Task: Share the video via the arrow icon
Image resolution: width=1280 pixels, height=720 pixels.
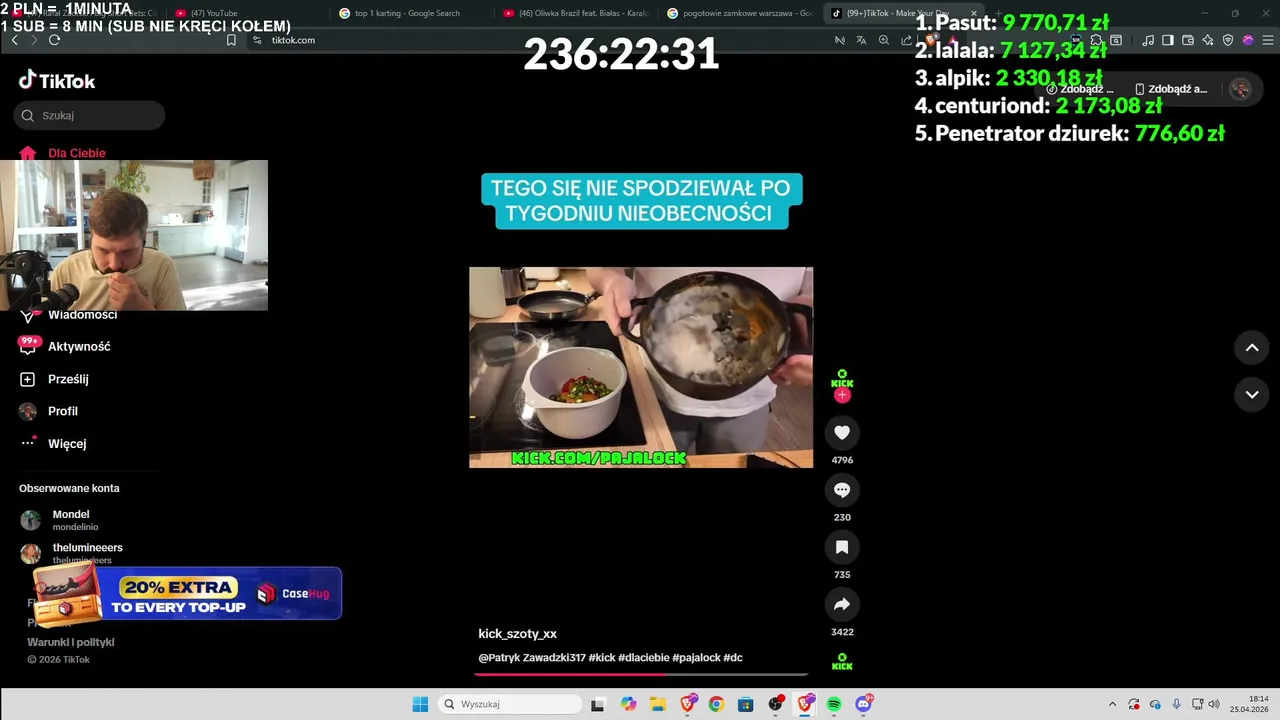Action: coord(842,604)
